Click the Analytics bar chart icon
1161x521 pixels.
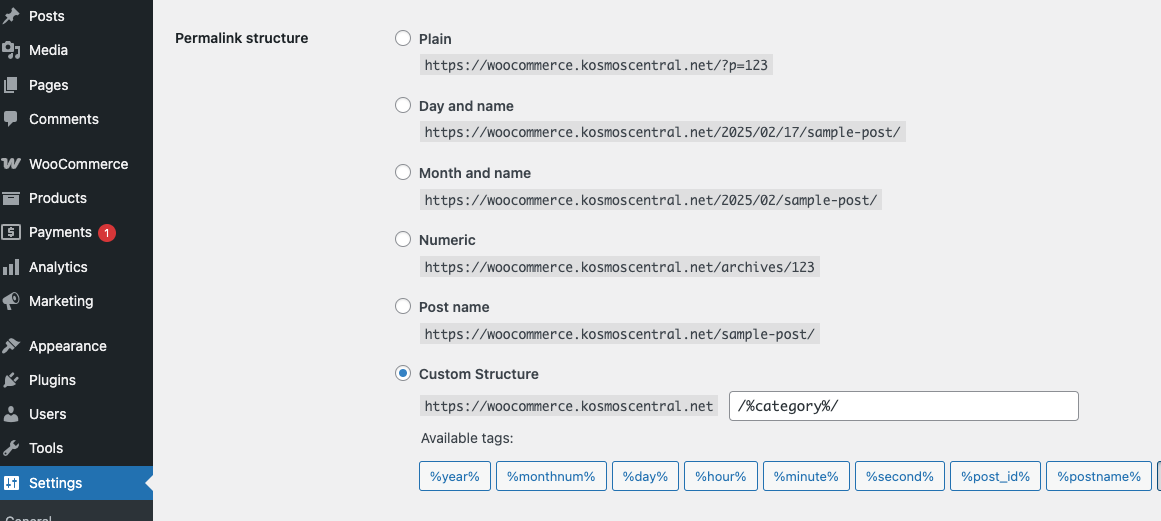11,267
